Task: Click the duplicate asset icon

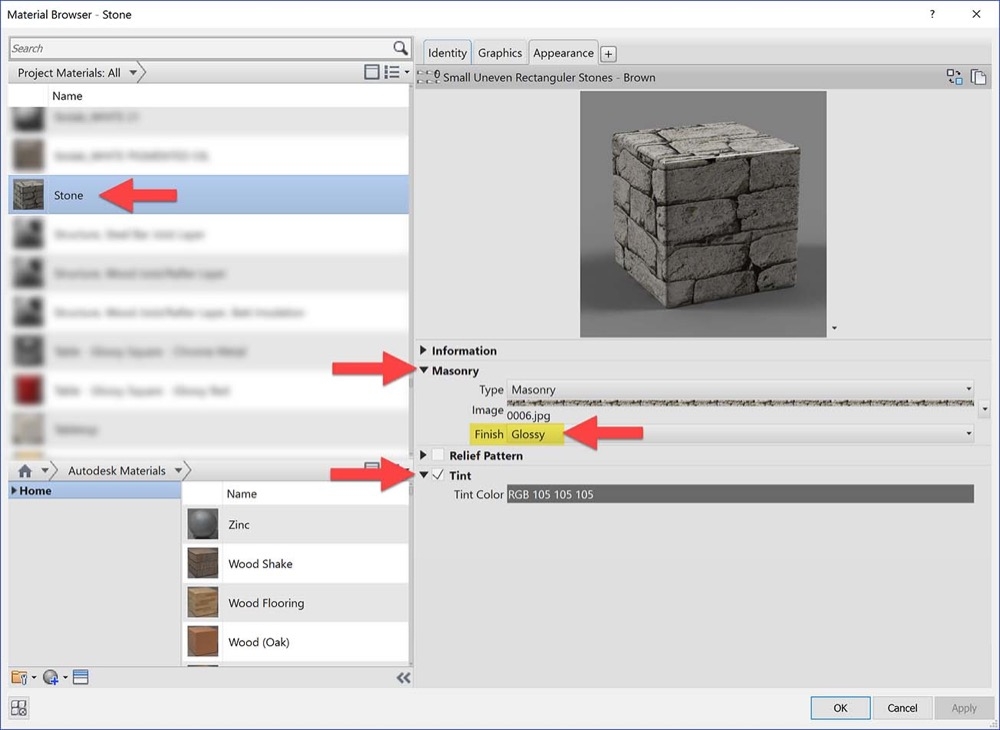Action: tap(979, 76)
